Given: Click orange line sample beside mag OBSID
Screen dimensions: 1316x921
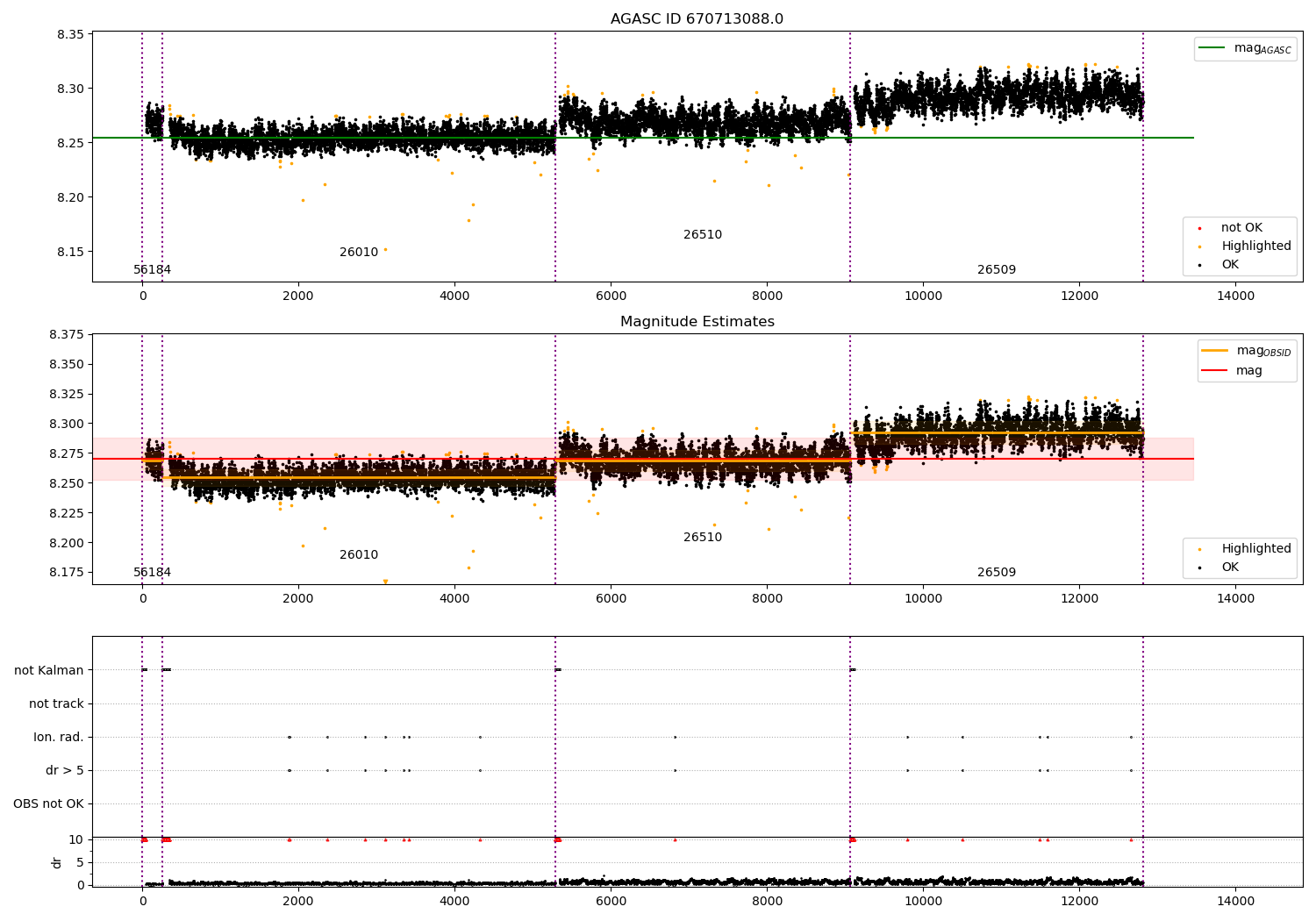Looking at the screenshot, I should (x=1215, y=351).
